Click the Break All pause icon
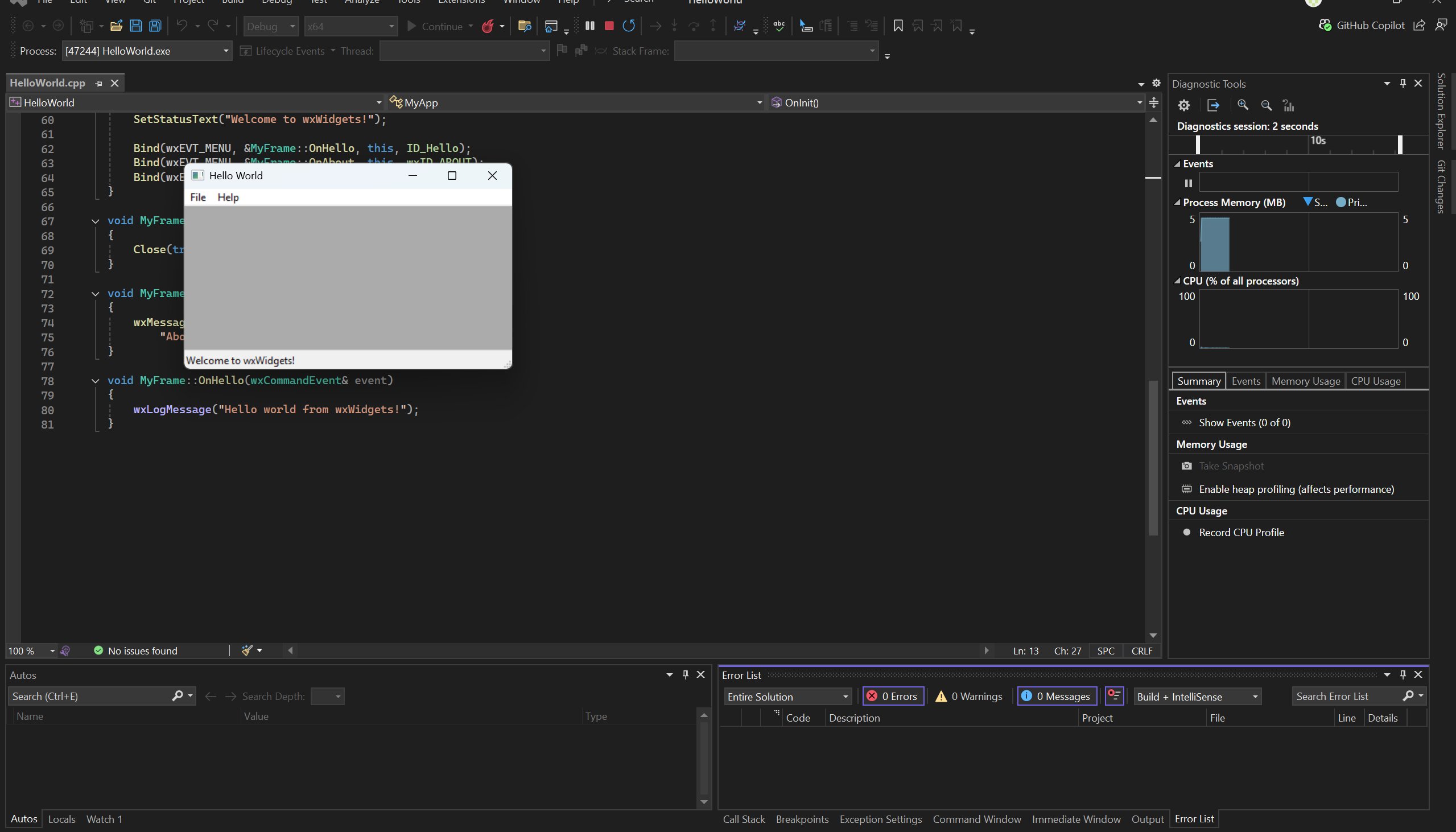This screenshot has height=832, width=1456. click(x=590, y=26)
